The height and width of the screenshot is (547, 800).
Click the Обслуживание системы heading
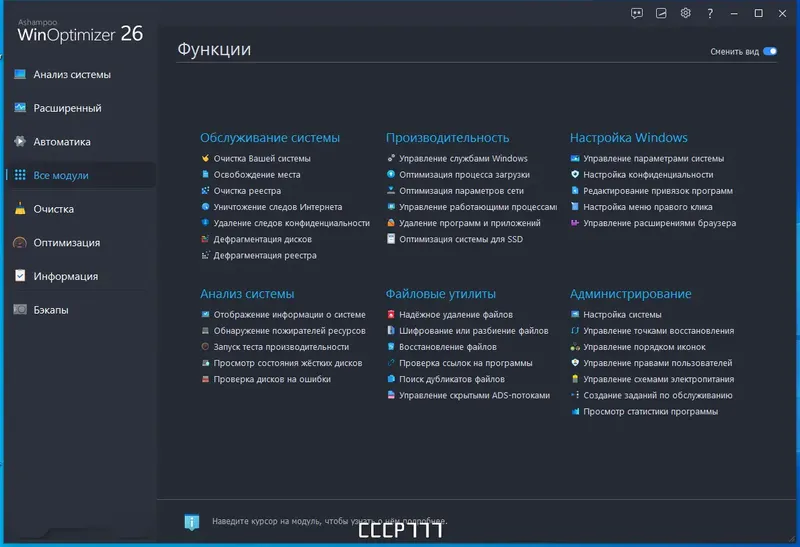(x=270, y=138)
